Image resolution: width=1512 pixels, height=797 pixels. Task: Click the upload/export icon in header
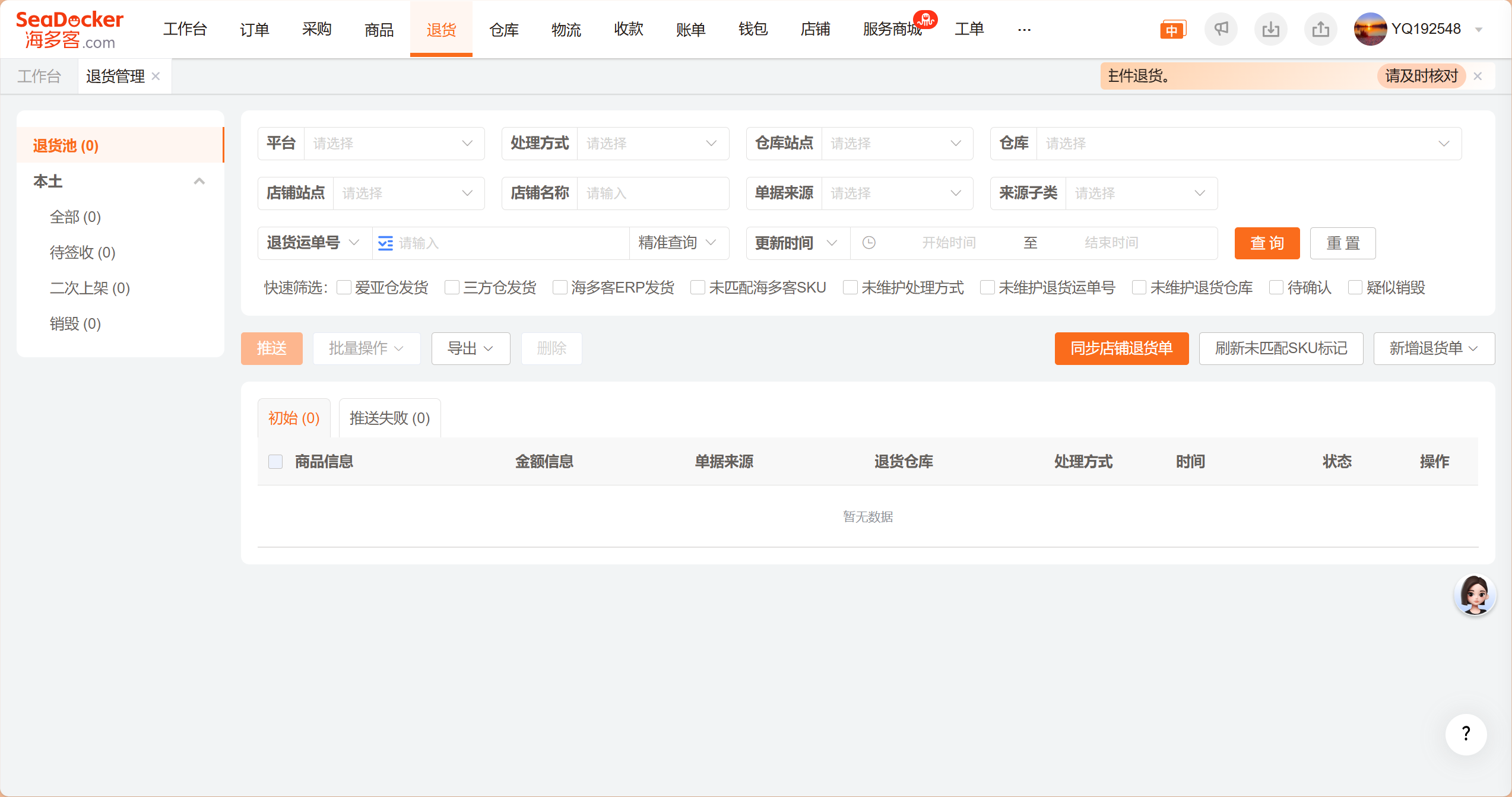point(1320,29)
